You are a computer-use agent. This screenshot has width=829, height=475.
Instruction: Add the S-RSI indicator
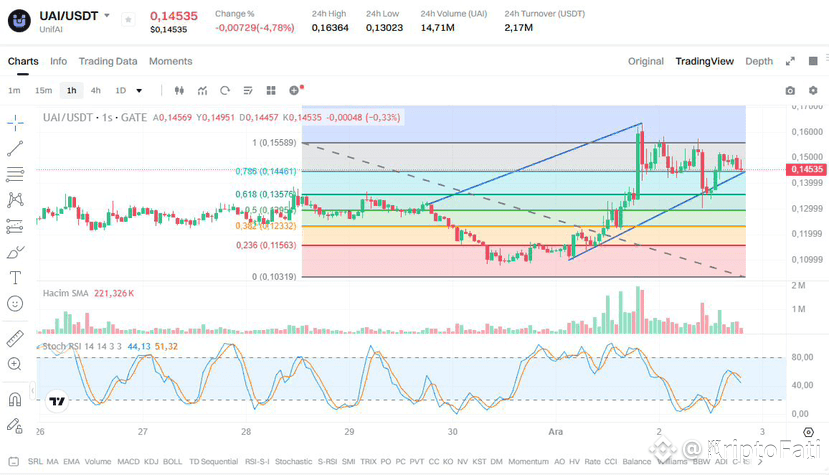(327, 462)
